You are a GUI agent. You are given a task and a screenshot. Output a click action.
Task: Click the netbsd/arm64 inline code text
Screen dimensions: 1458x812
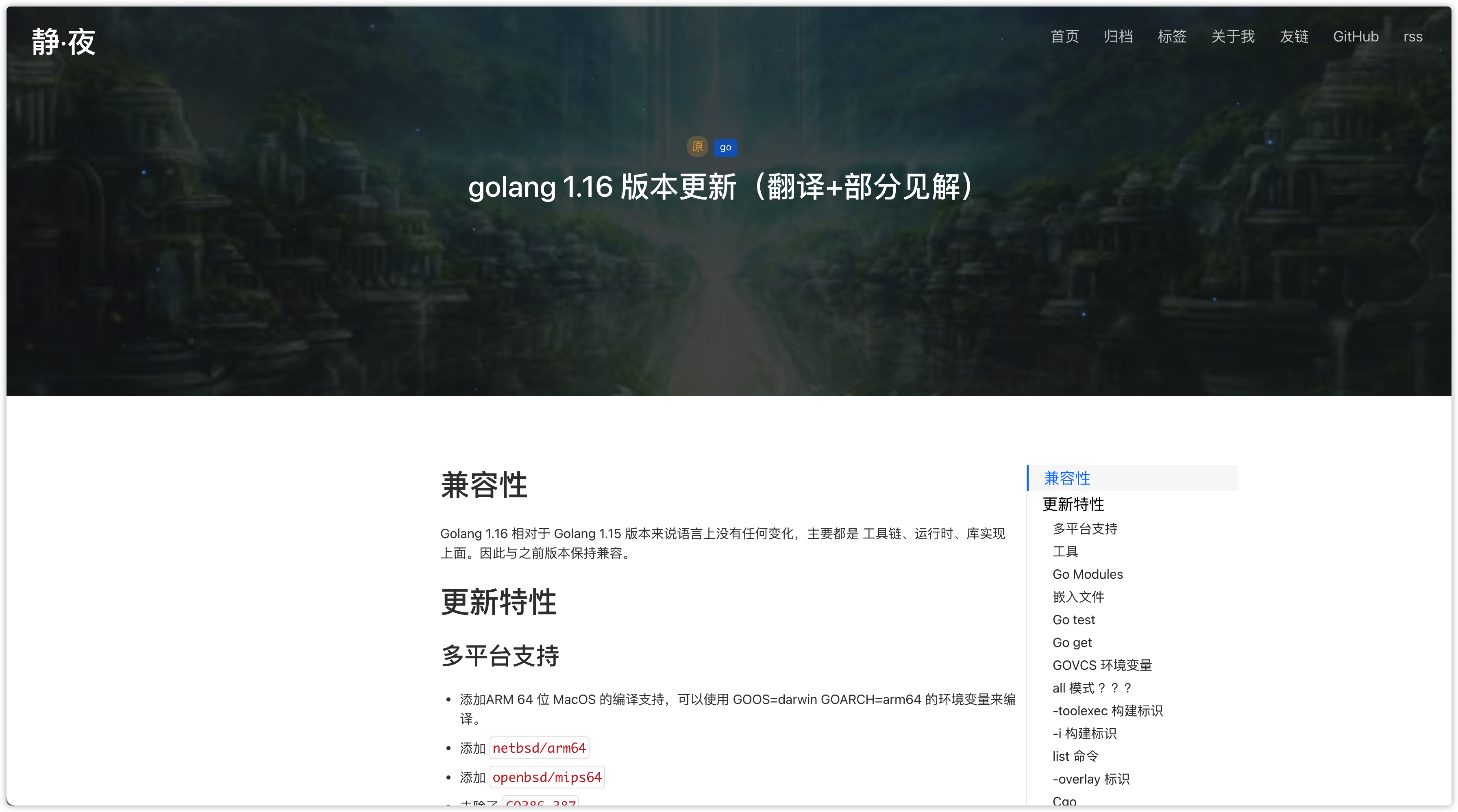click(539, 748)
